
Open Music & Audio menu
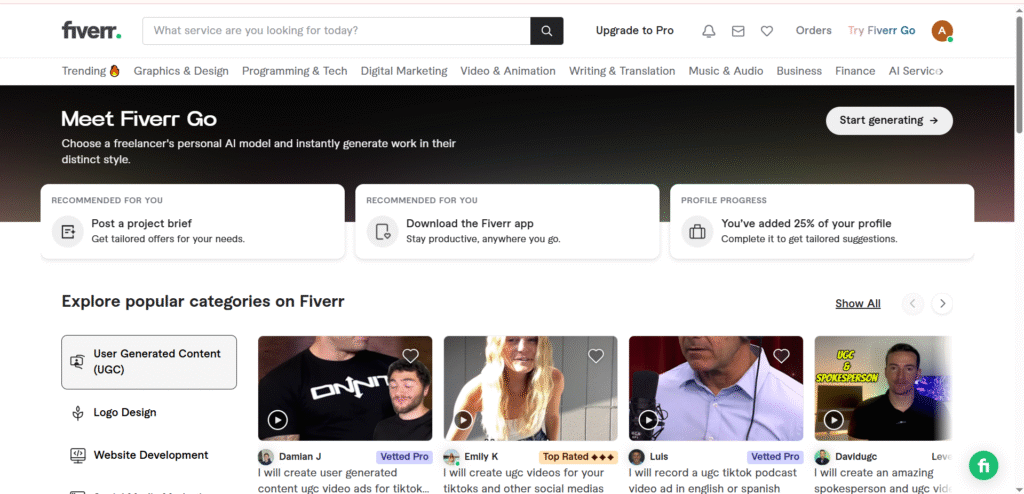(726, 71)
